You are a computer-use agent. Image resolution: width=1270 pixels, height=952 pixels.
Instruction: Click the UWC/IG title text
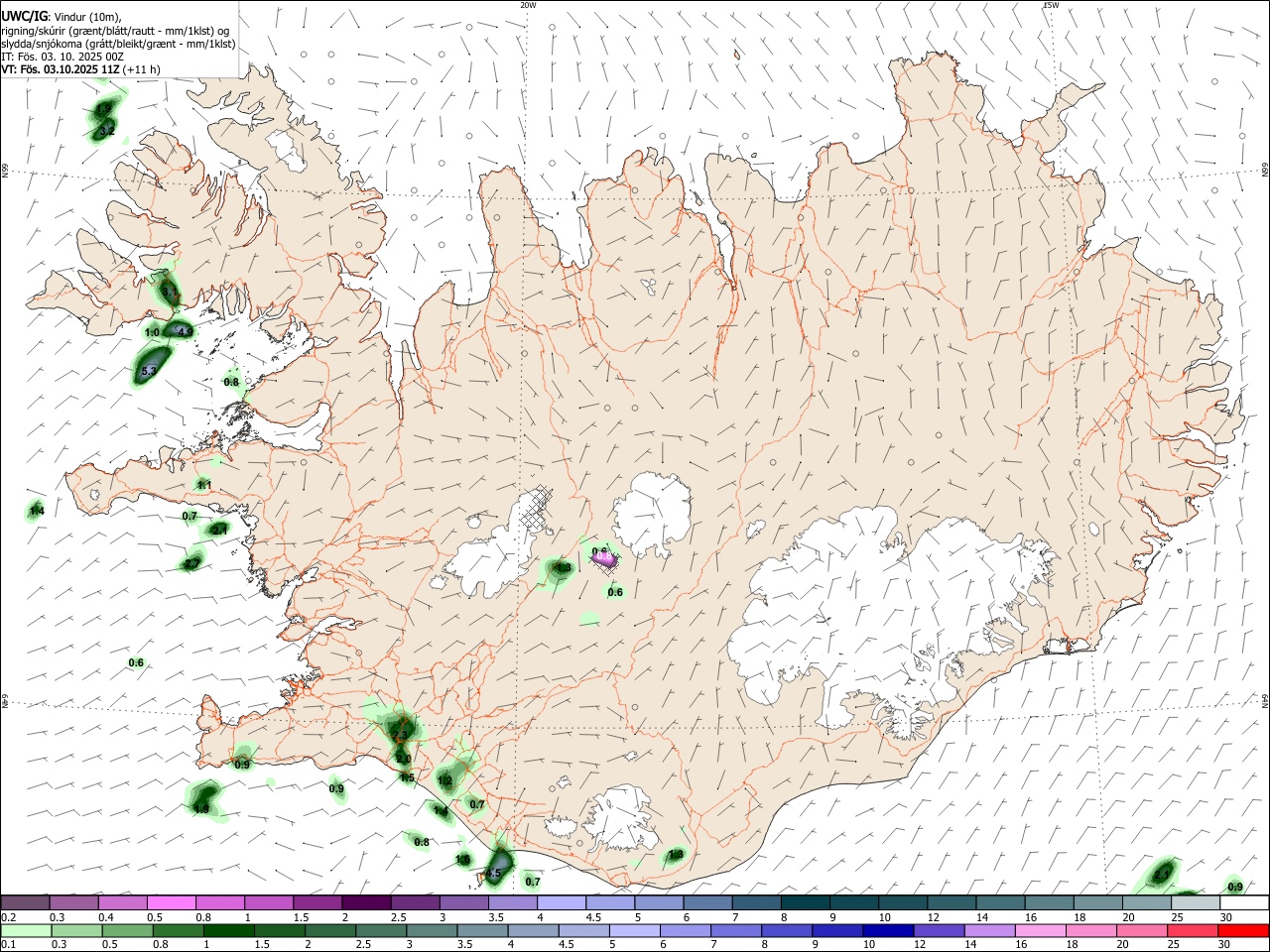24,16
